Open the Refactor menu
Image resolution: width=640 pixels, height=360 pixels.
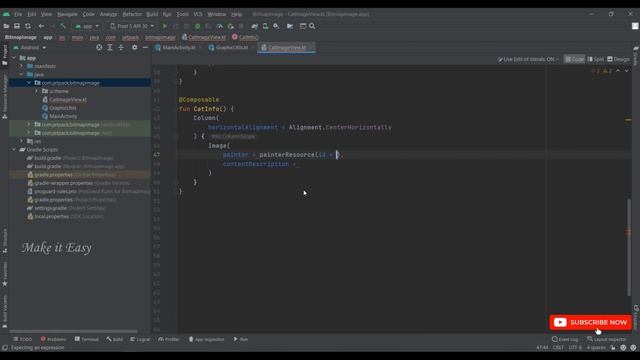(x=132, y=14)
